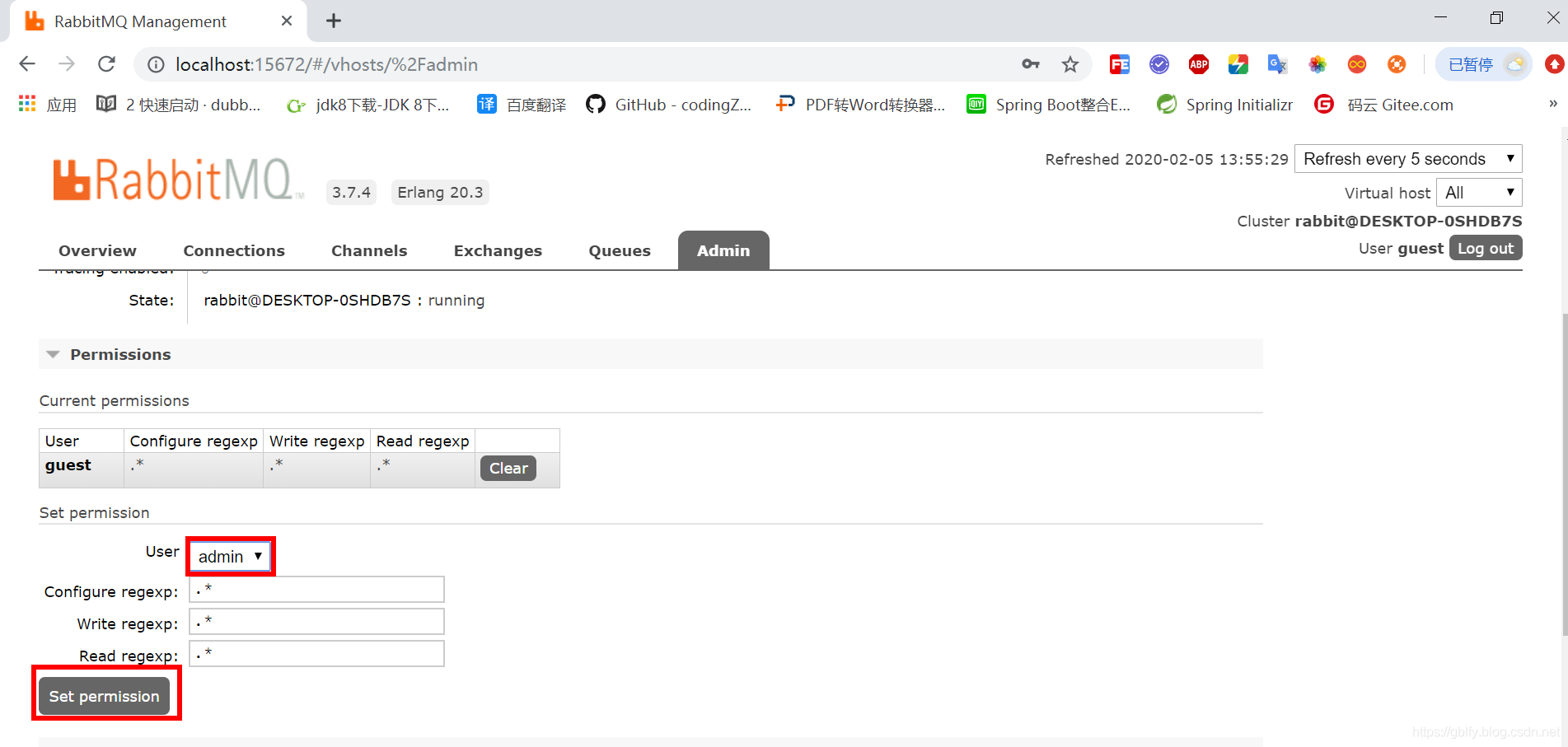Click the address bar URL
Image resolution: width=1568 pixels, height=747 pixels.
pos(326,64)
